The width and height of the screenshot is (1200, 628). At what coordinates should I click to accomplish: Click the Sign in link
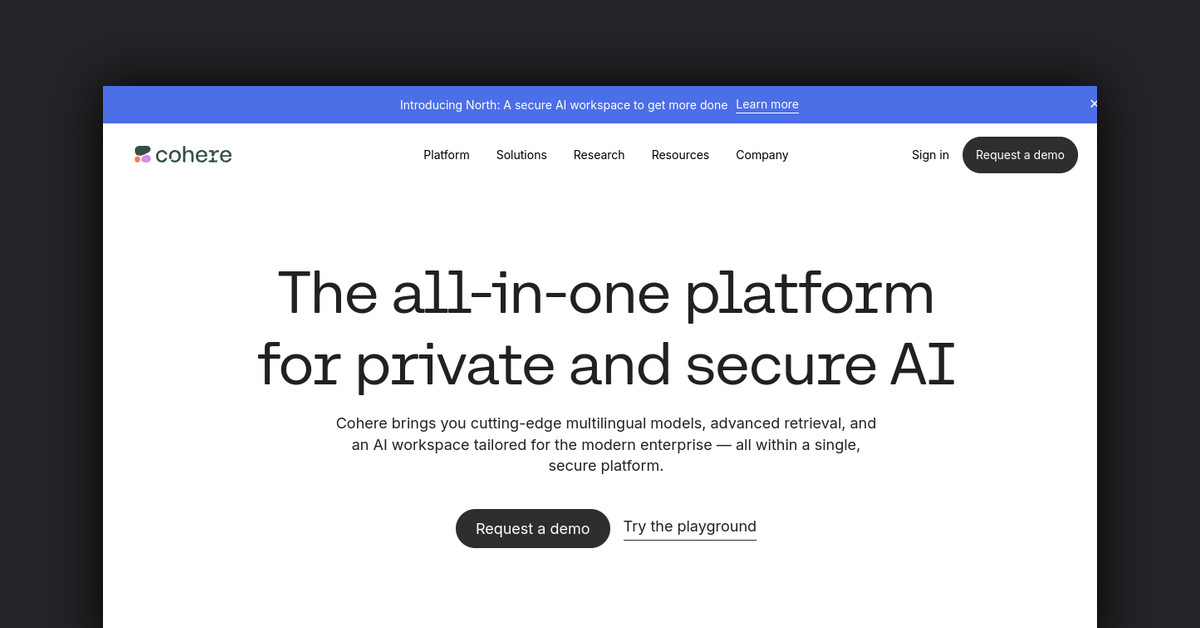(930, 155)
